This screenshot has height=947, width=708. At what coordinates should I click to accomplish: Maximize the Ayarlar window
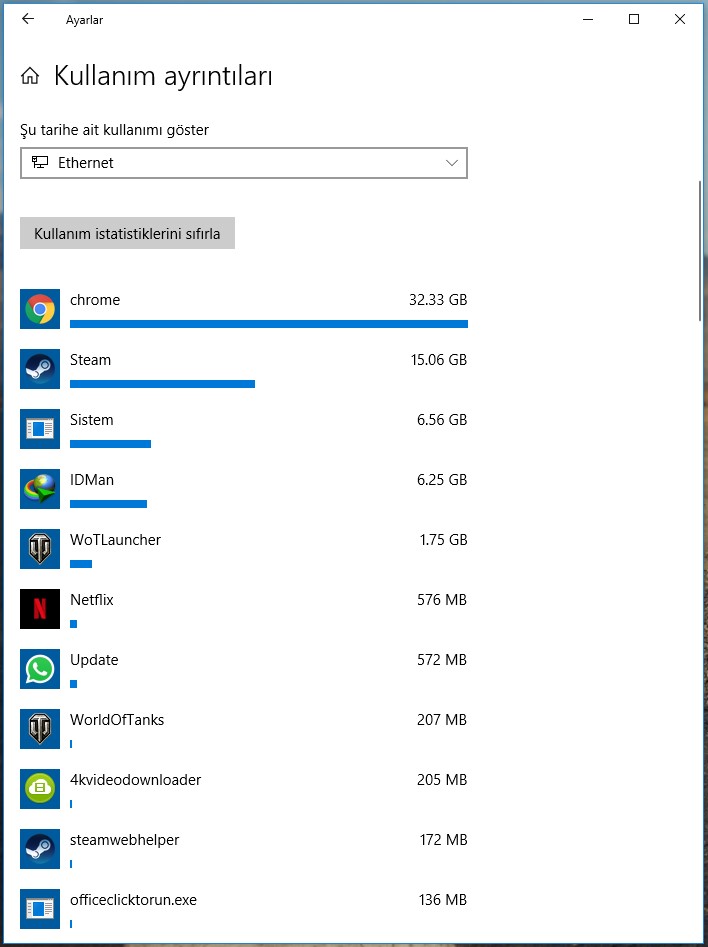[x=634, y=19]
